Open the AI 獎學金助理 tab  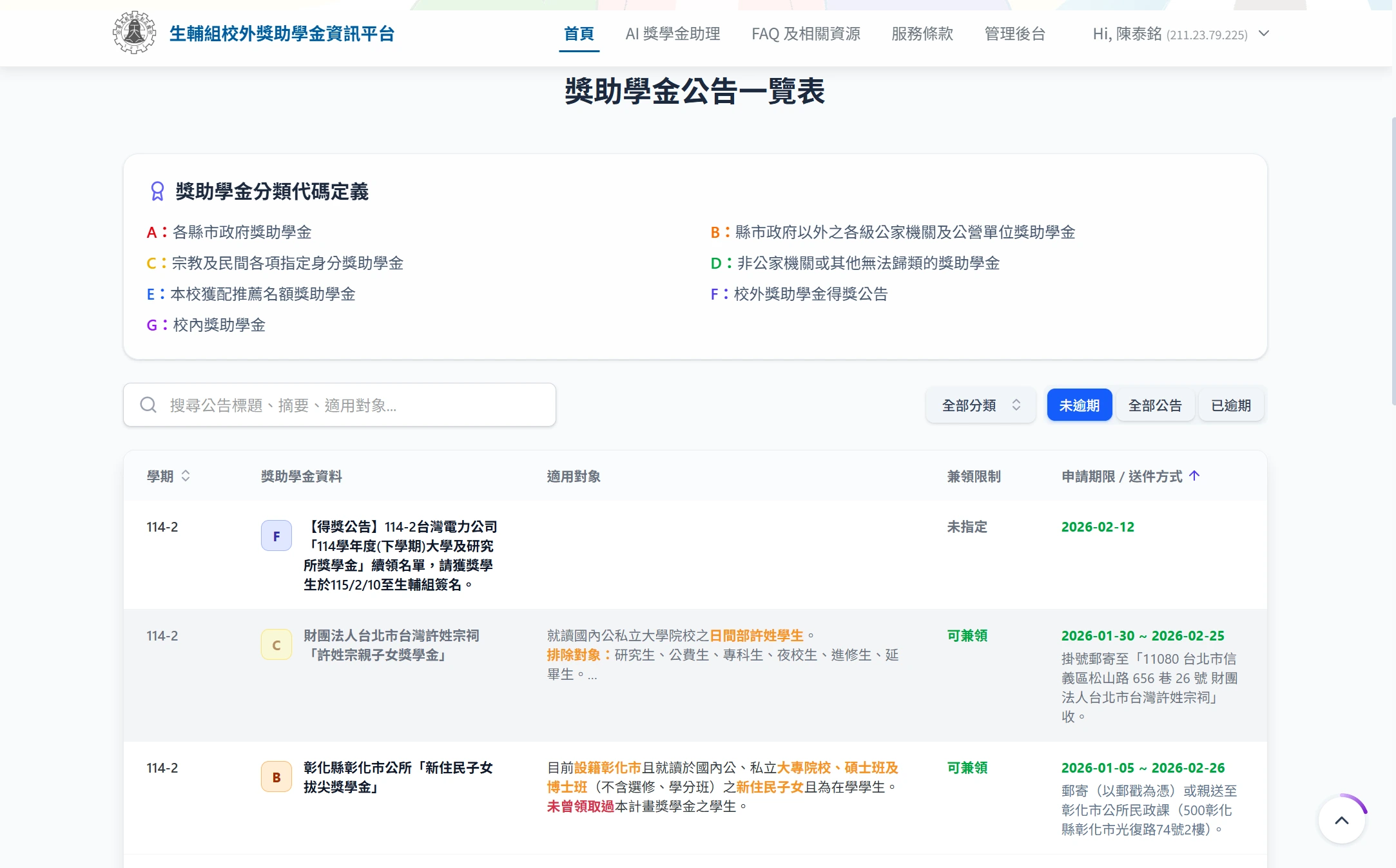672,34
